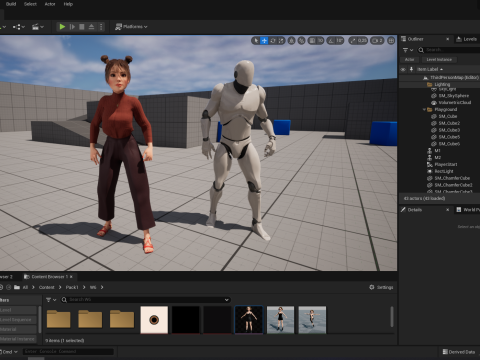480x360 pixels.
Task: Toggle world/local coordinate space icon
Action: pyautogui.click(x=291, y=41)
